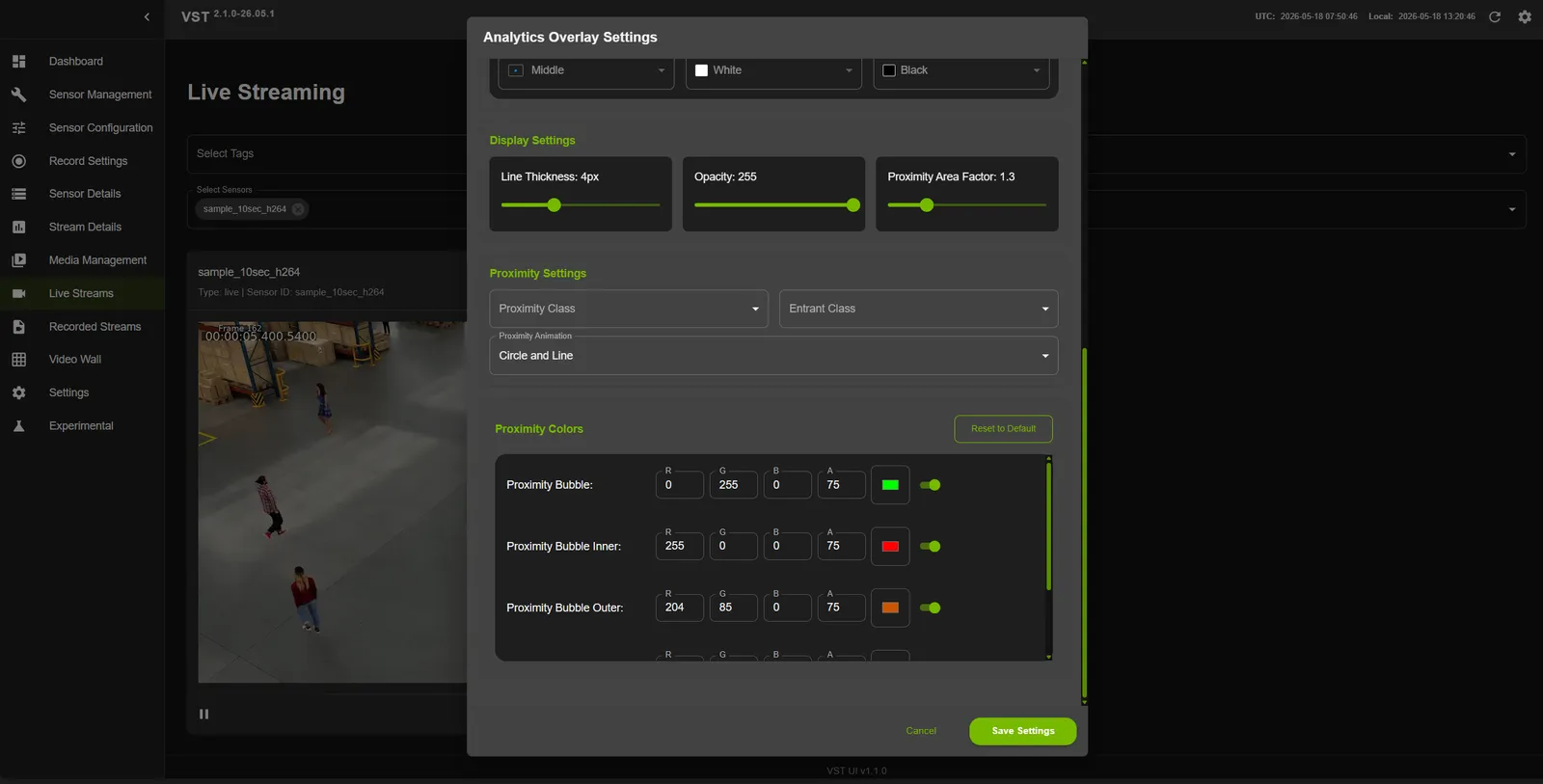The width and height of the screenshot is (1543, 784).
Task: Toggle the Proximity Bubble Outer switch
Action: tap(931, 608)
